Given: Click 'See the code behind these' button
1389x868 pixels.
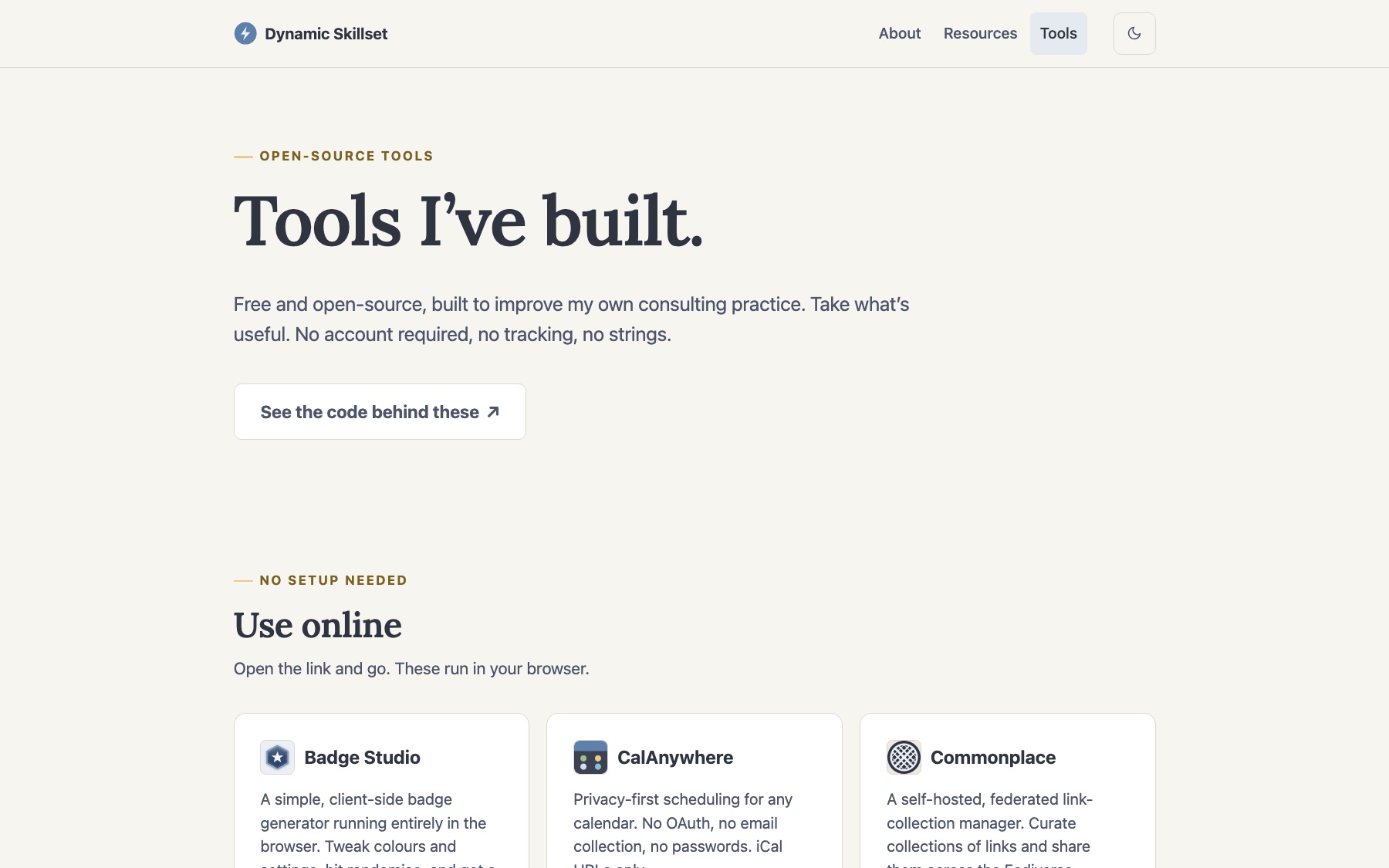Looking at the screenshot, I should (380, 411).
